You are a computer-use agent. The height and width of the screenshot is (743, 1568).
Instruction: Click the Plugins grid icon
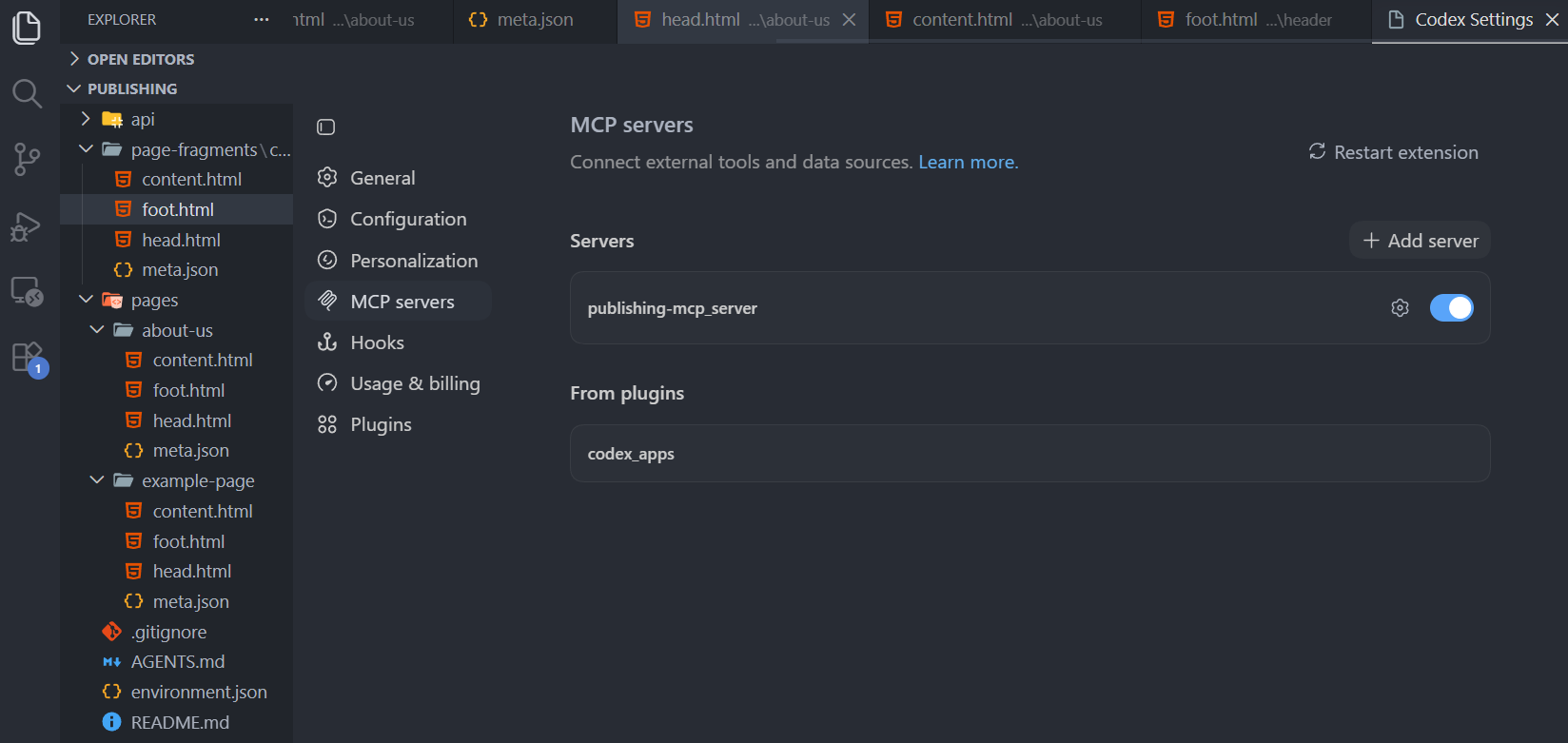point(327,424)
